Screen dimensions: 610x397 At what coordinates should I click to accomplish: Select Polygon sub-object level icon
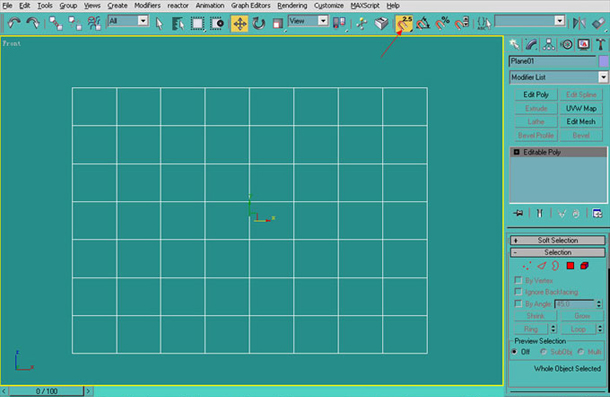(570, 266)
